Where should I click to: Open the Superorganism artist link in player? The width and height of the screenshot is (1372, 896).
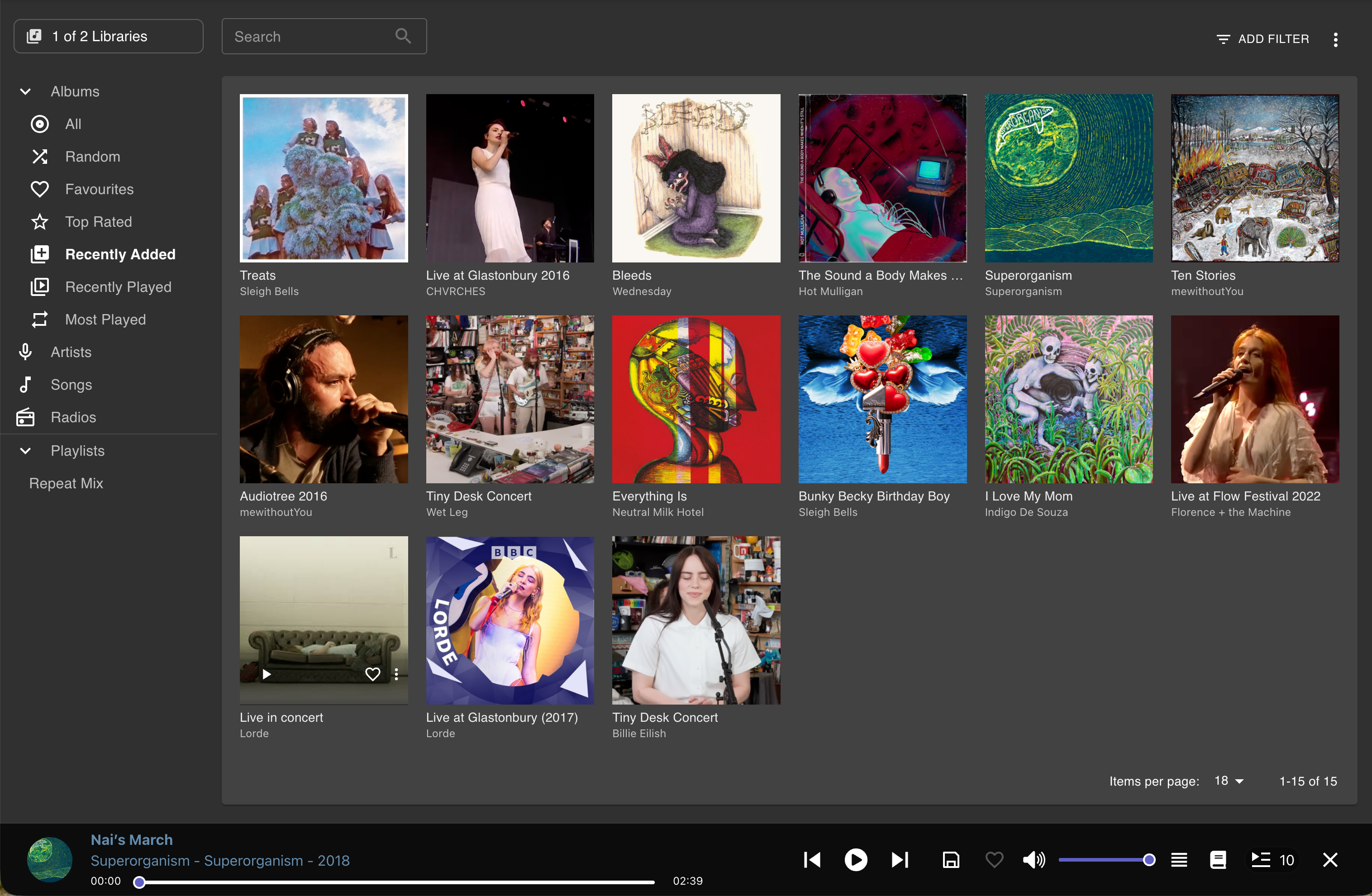pos(139,860)
